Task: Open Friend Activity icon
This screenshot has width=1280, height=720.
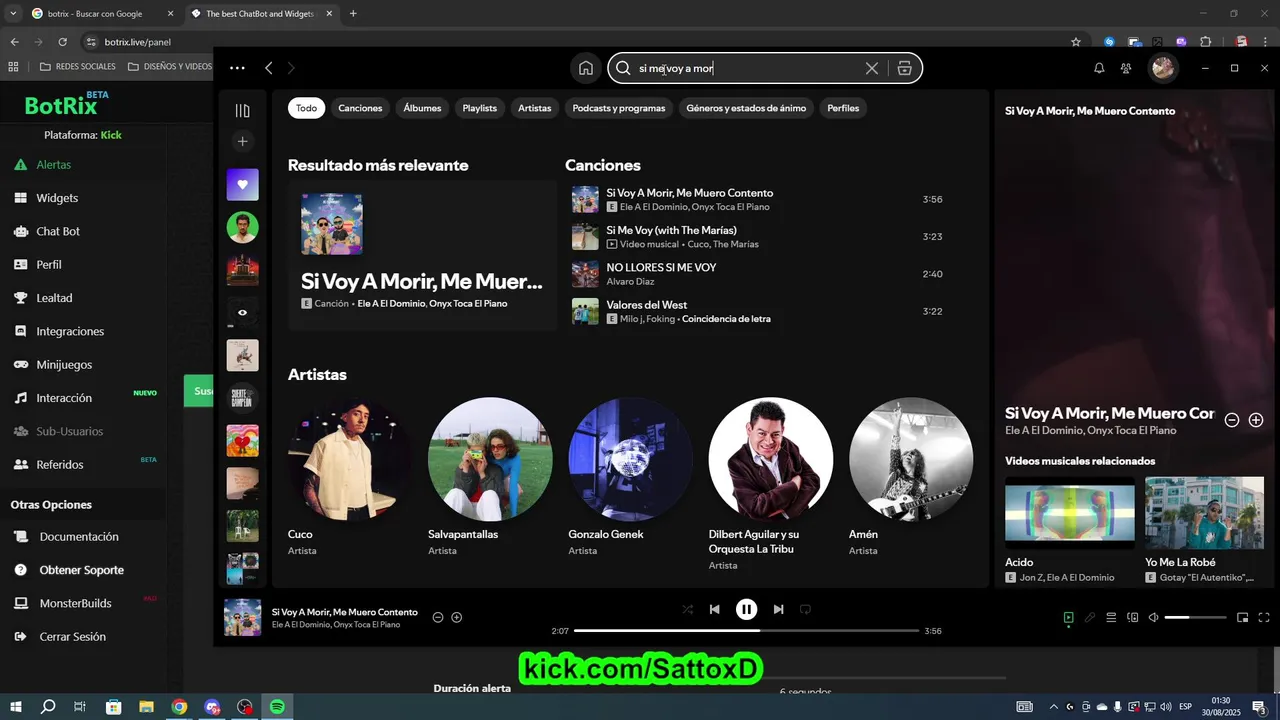Action: pyautogui.click(x=1126, y=68)
